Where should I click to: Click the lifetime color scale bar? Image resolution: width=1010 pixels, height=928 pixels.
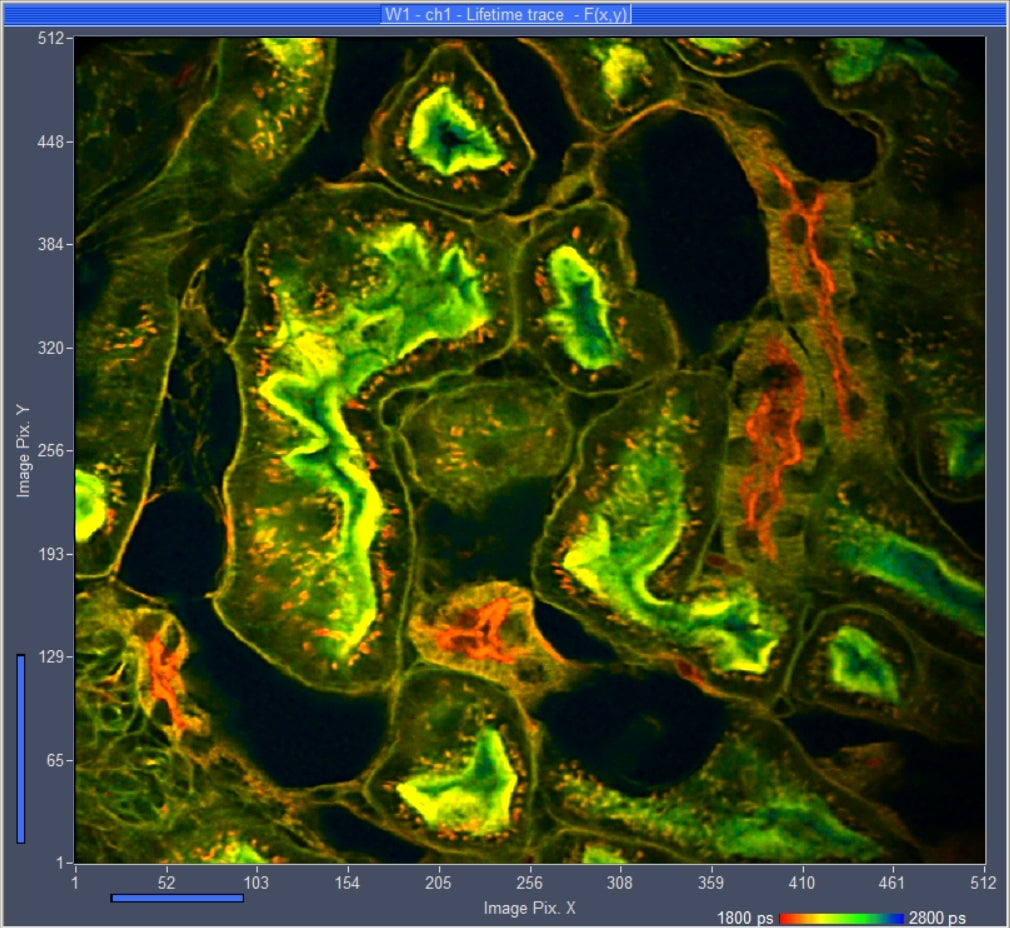coord(842,918)
